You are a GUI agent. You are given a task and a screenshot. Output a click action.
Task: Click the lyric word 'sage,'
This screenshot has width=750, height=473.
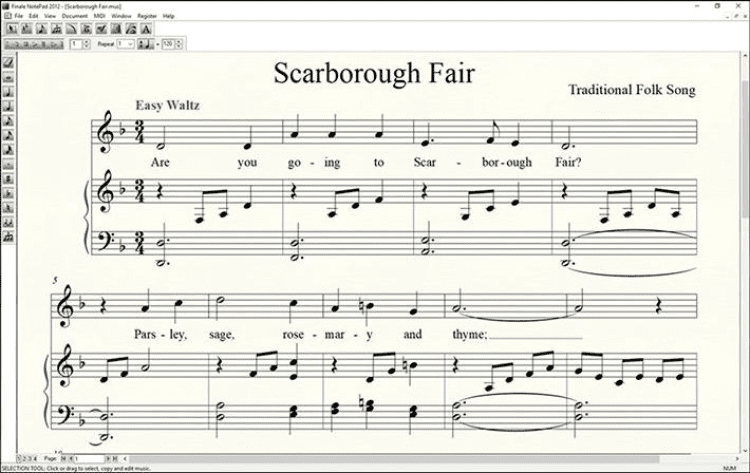[x=222, y=335]
